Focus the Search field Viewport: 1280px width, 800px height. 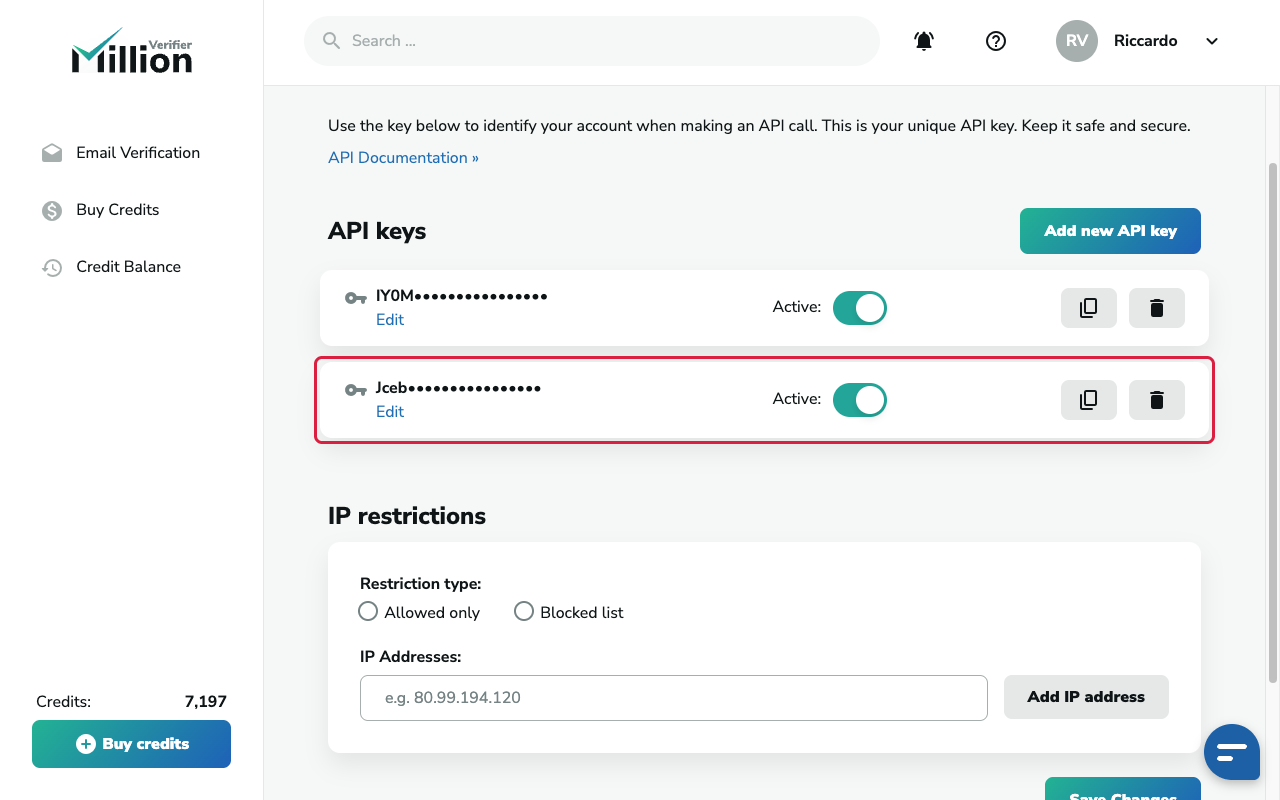(x=592, y=41)
